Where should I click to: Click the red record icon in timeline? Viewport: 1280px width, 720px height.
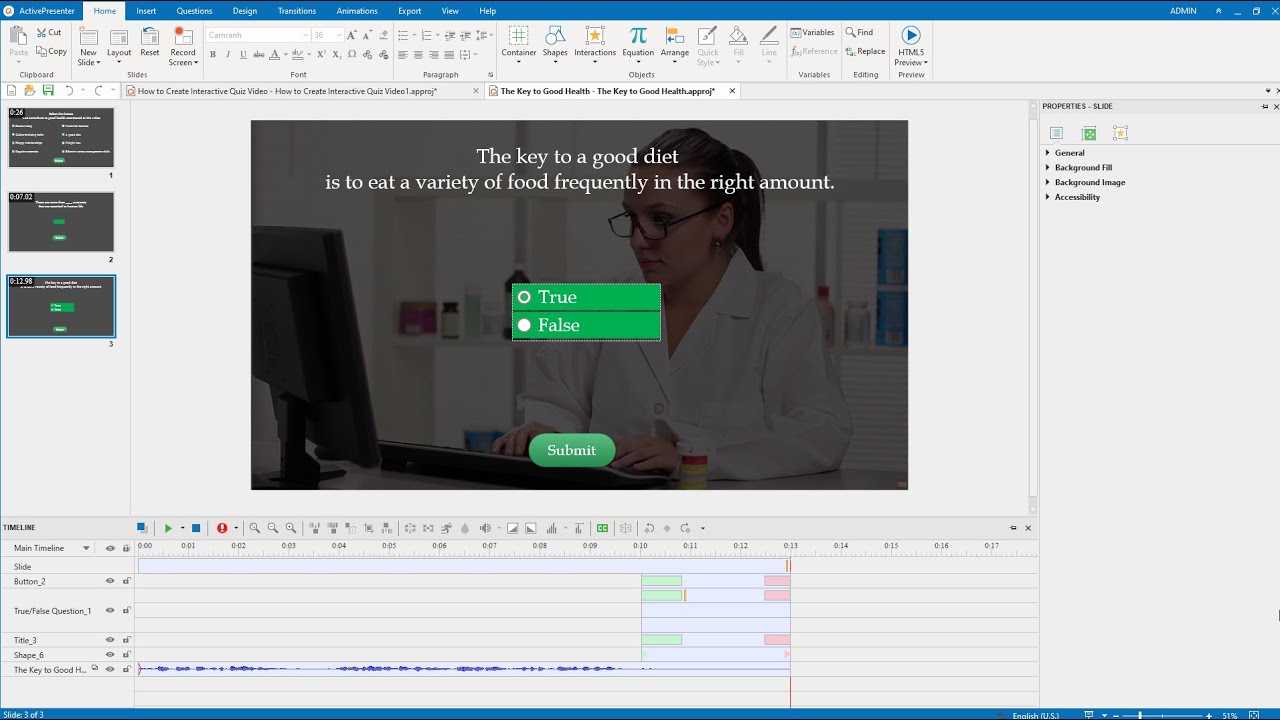coord(222,528)
